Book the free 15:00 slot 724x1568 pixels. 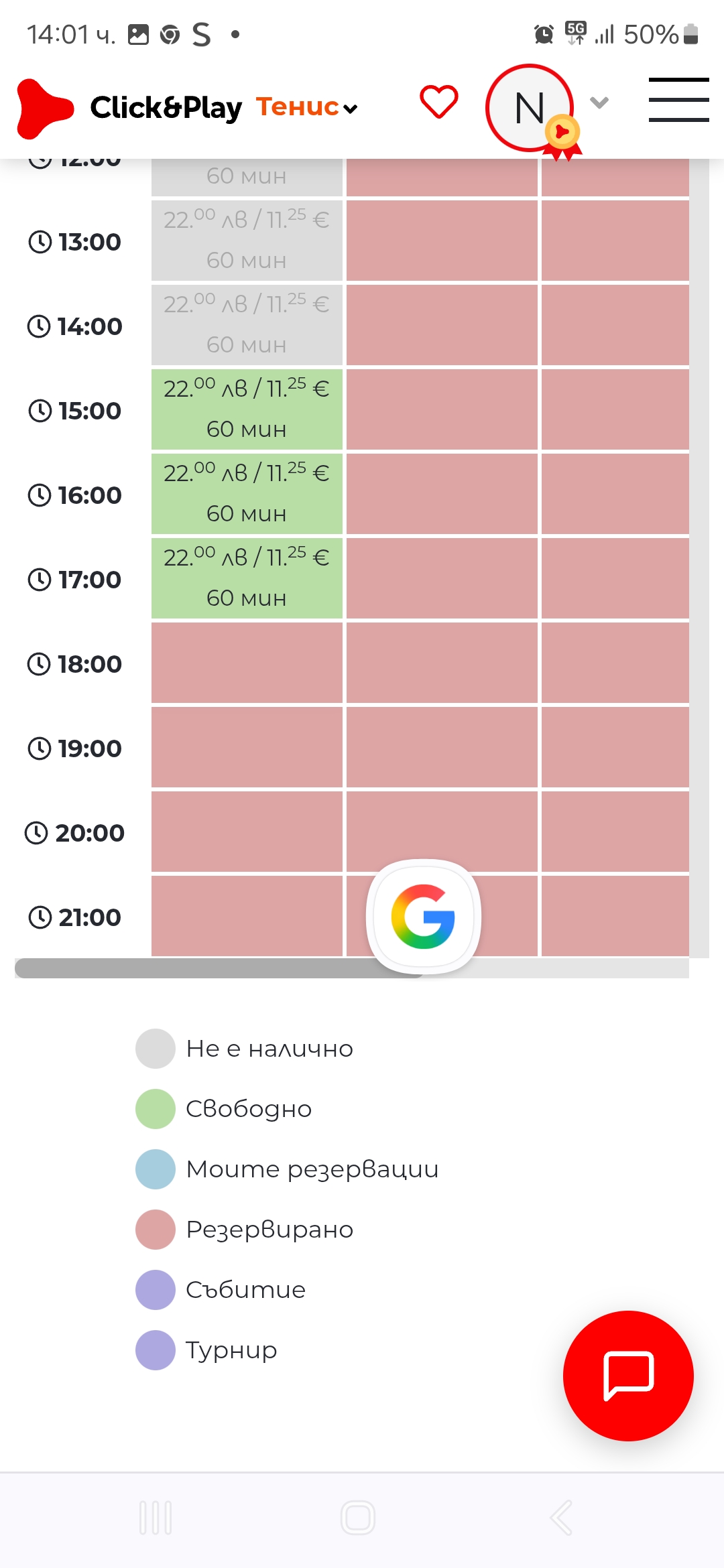[x=247, y=409]
